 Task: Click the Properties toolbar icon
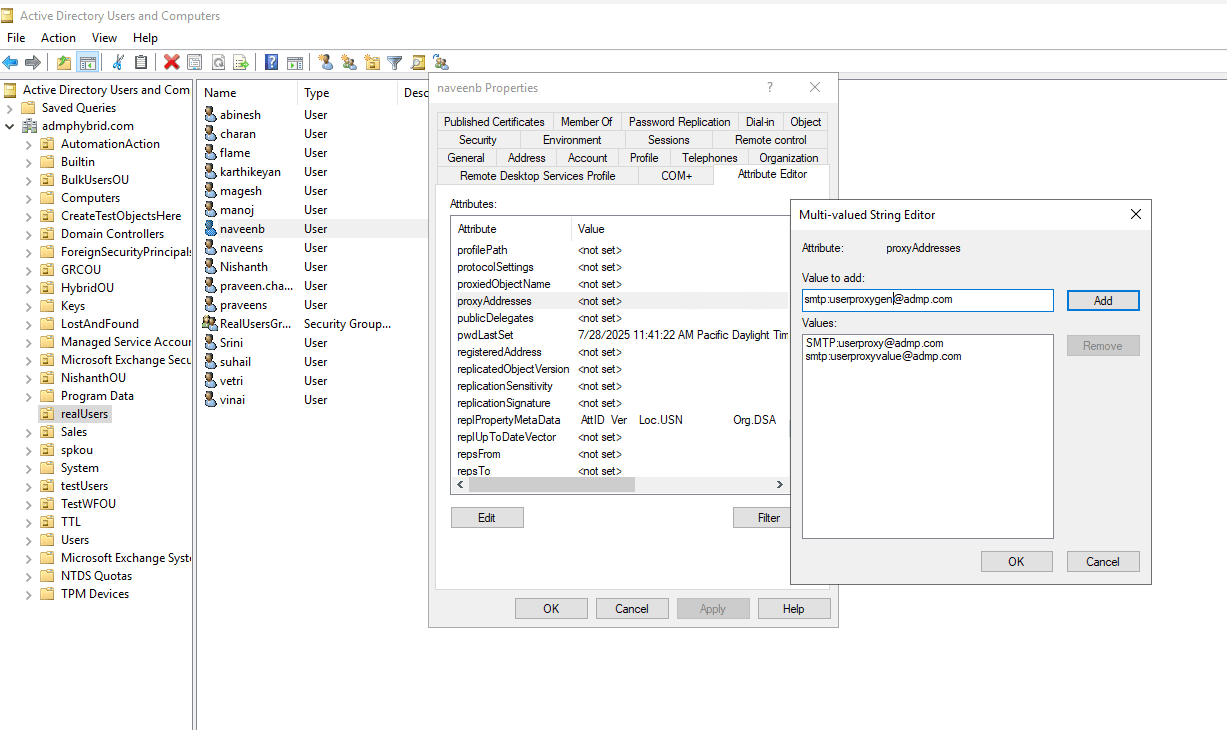tap(194, 62)
